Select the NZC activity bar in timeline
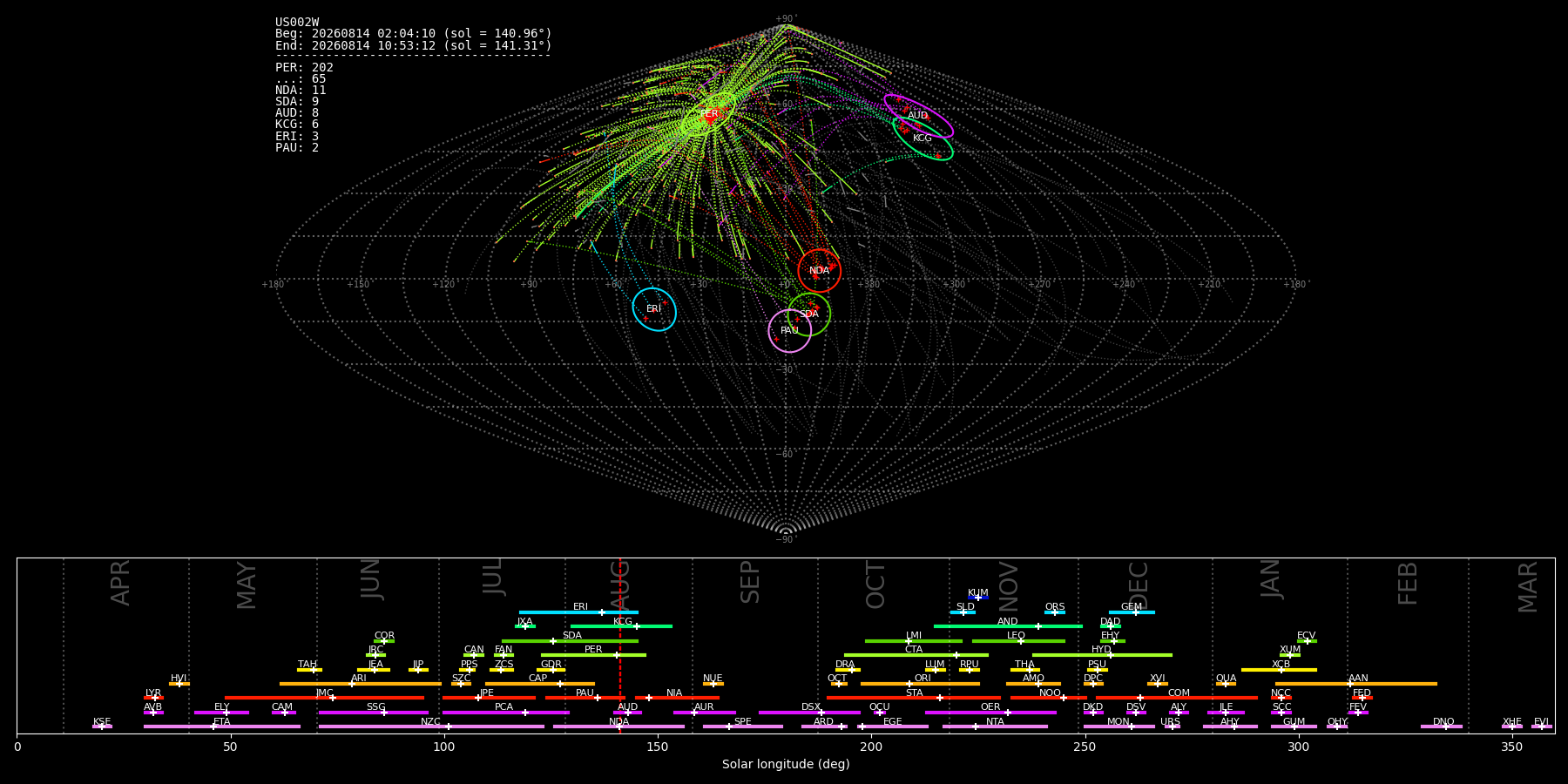This screenshot has height=784, width=1568. [x=431, y=727]
